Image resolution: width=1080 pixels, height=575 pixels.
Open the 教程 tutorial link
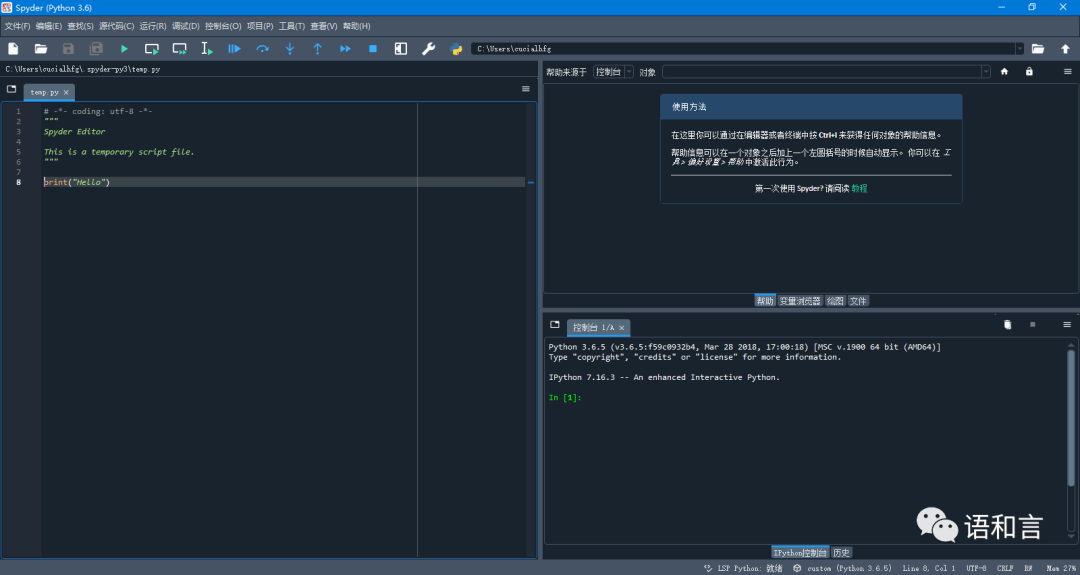pyautogui.click(x=859, y=189)
